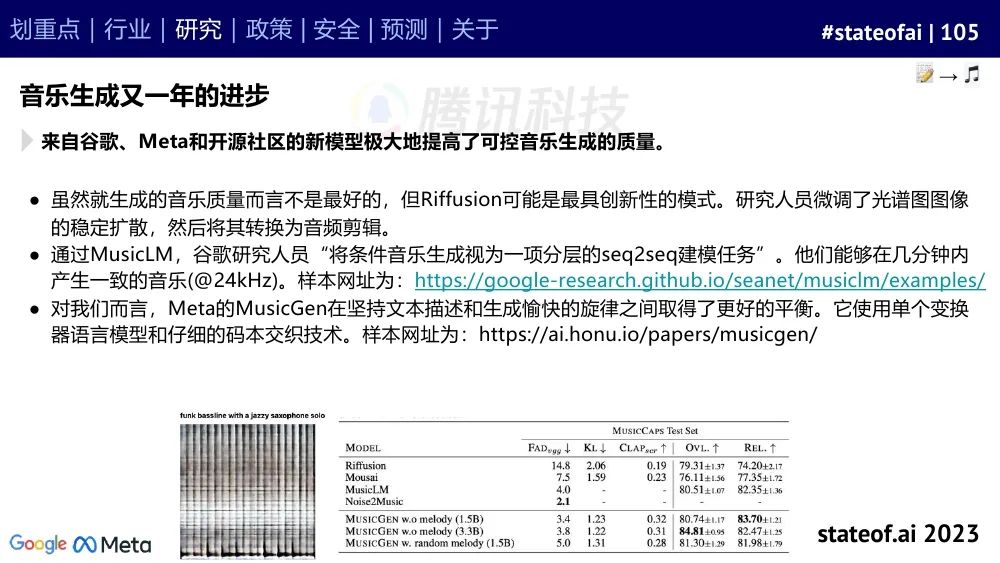1000x563 pixels.
Task: Open the 关于 section
Action: (x=474, y=29)
